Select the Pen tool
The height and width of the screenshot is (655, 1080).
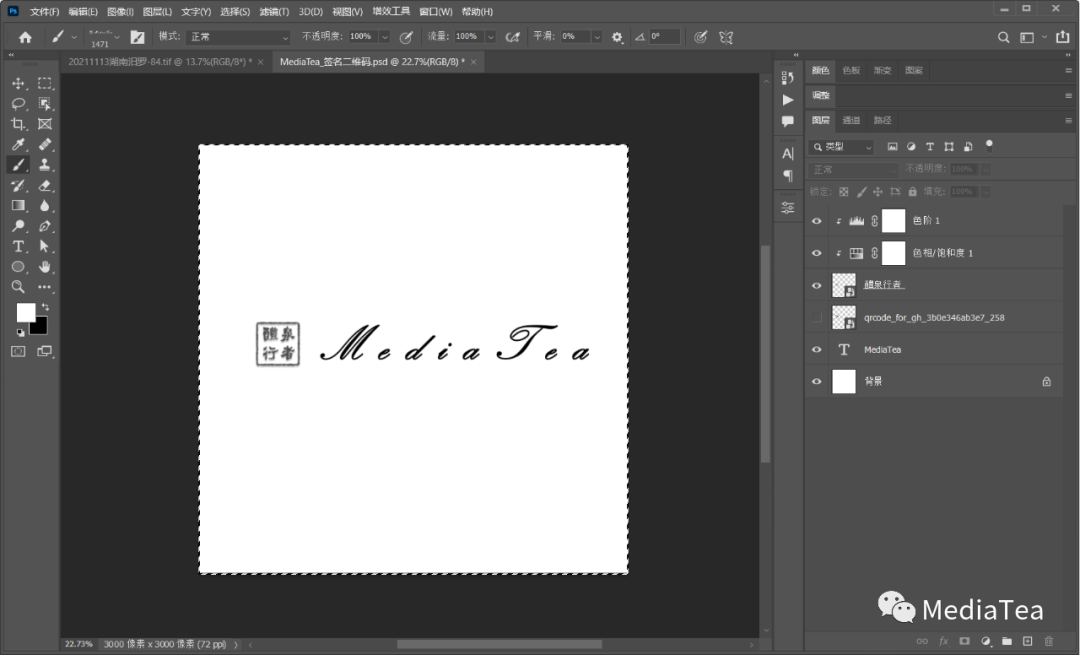(45, 226)
